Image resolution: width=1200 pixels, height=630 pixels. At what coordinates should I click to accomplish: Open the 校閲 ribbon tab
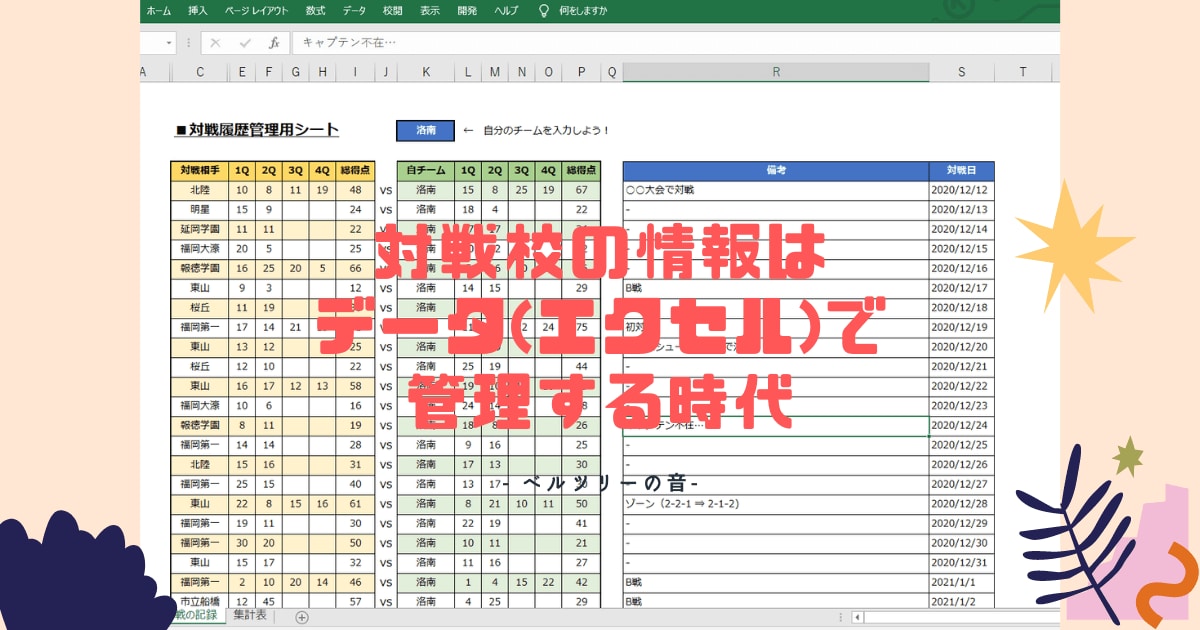(x=393, y=11)
